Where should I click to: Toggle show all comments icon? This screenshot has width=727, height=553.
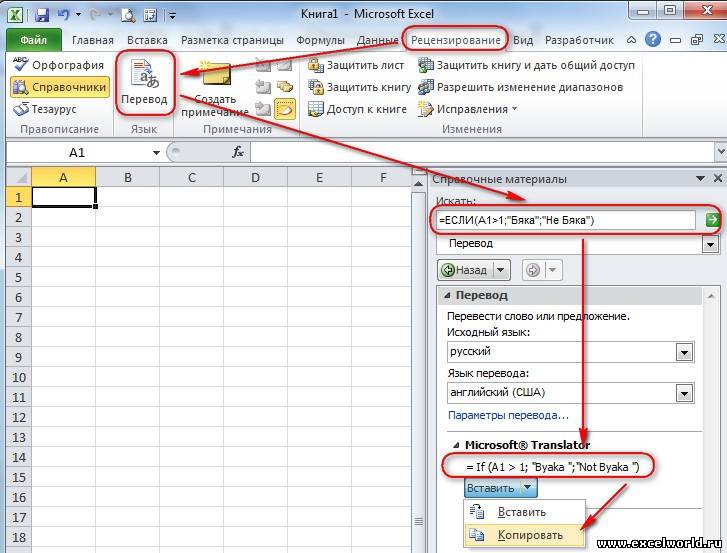click(x=285, y=87)
